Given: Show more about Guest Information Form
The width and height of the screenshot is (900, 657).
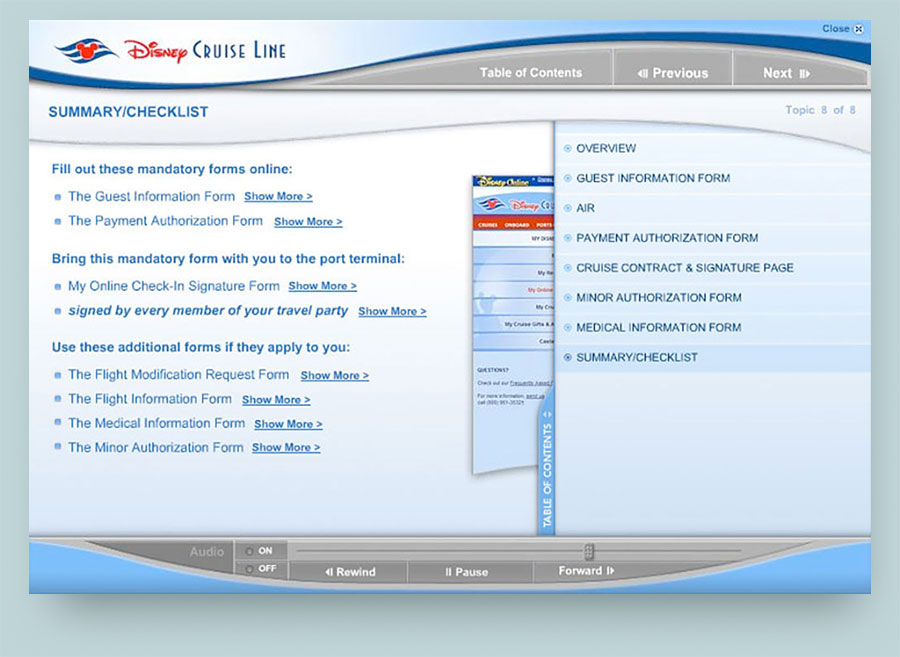Looking at the screenshot, I should [x=278, y=197].
